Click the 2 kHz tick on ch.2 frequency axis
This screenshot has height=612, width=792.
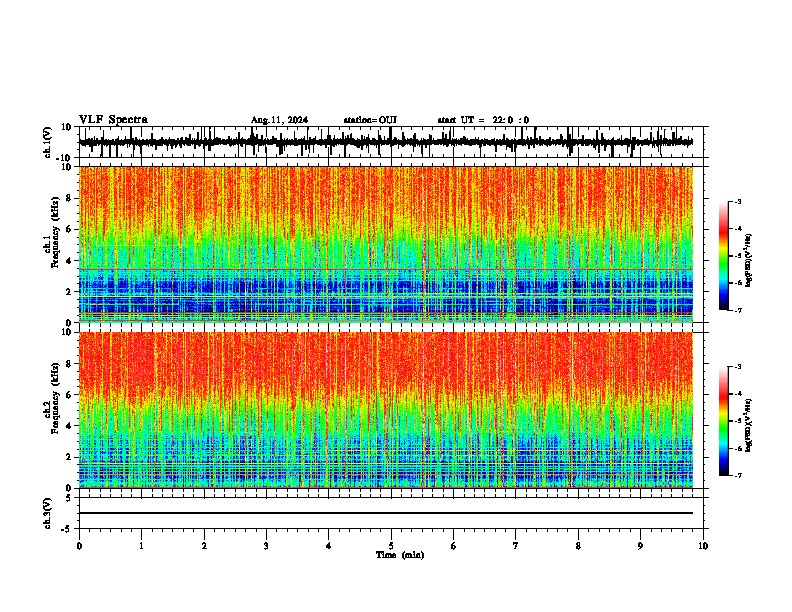click(x=70, y=457)
